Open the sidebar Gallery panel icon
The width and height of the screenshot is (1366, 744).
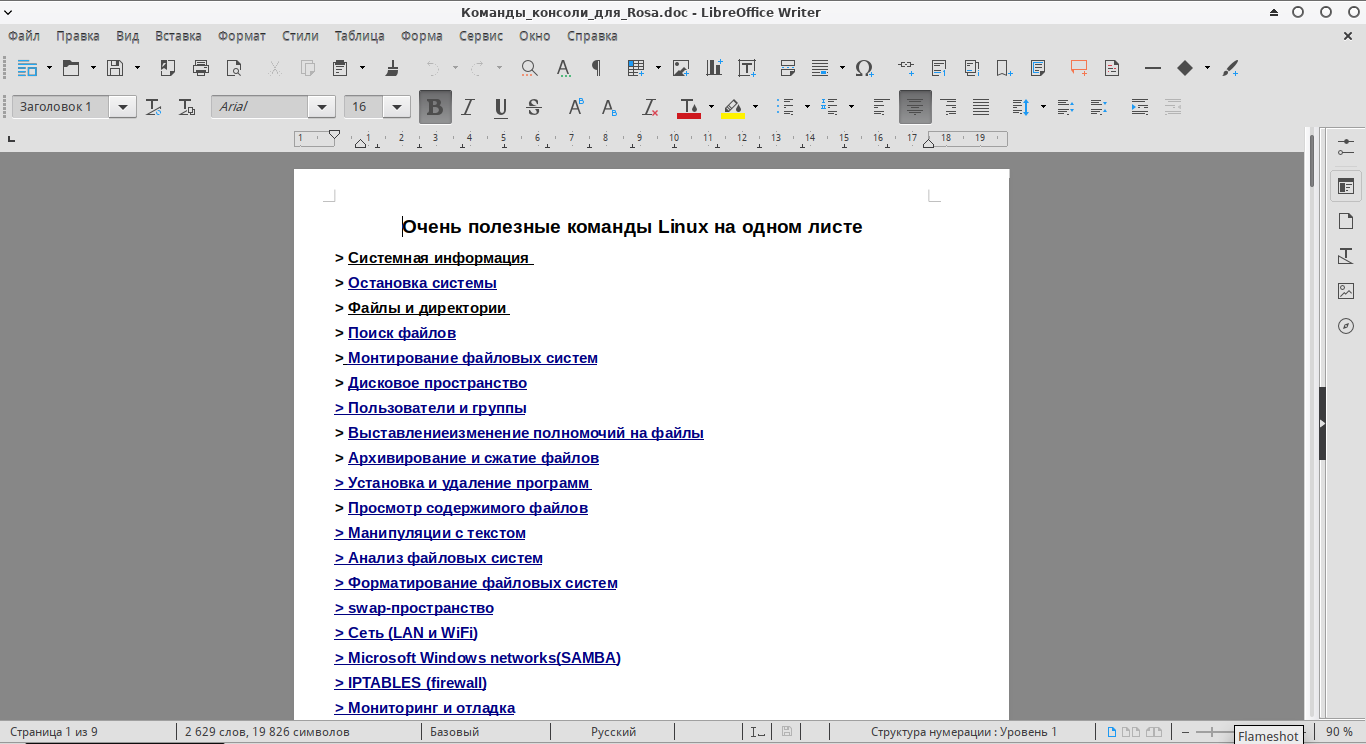(x=1346, y=291)
